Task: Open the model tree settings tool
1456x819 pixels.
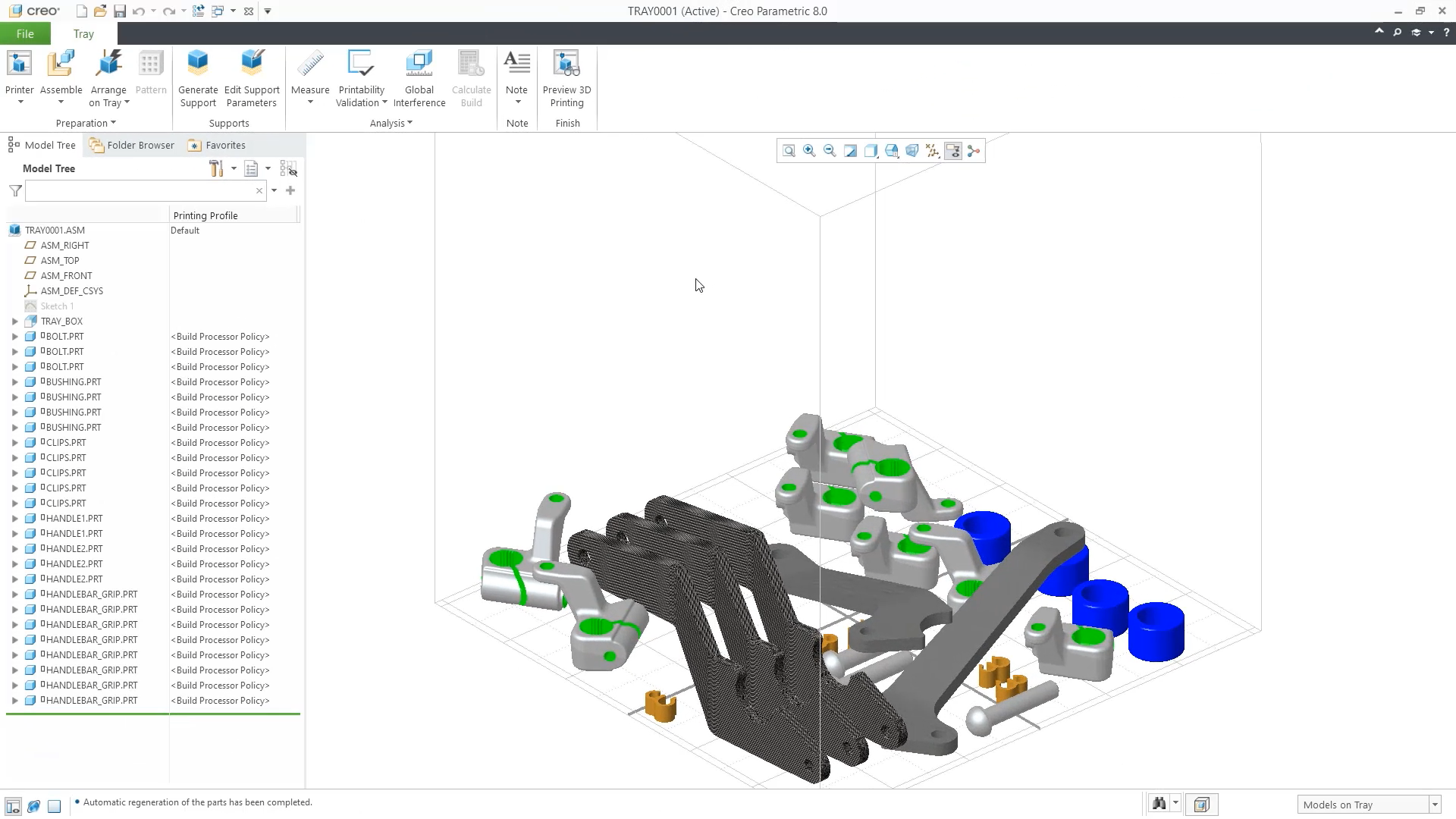Action: [x=216, y=168]
